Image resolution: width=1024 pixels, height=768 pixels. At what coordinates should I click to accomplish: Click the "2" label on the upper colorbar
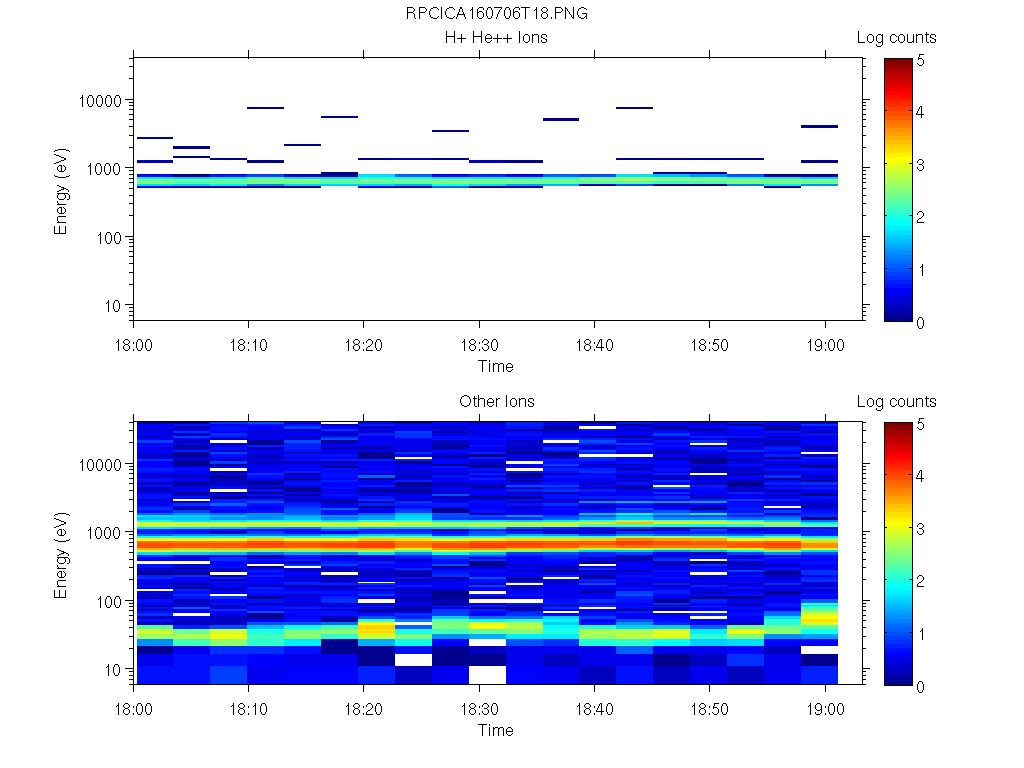(920, 217)
